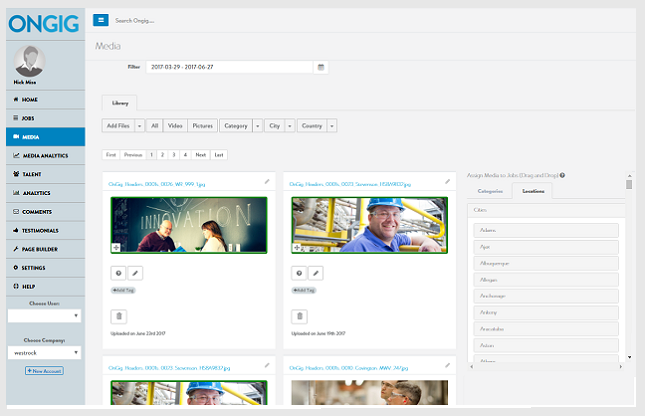The height and width of the screenshot is (416, 645).
Task: Expand the City dropdown arrow
Action: (290, 125)
